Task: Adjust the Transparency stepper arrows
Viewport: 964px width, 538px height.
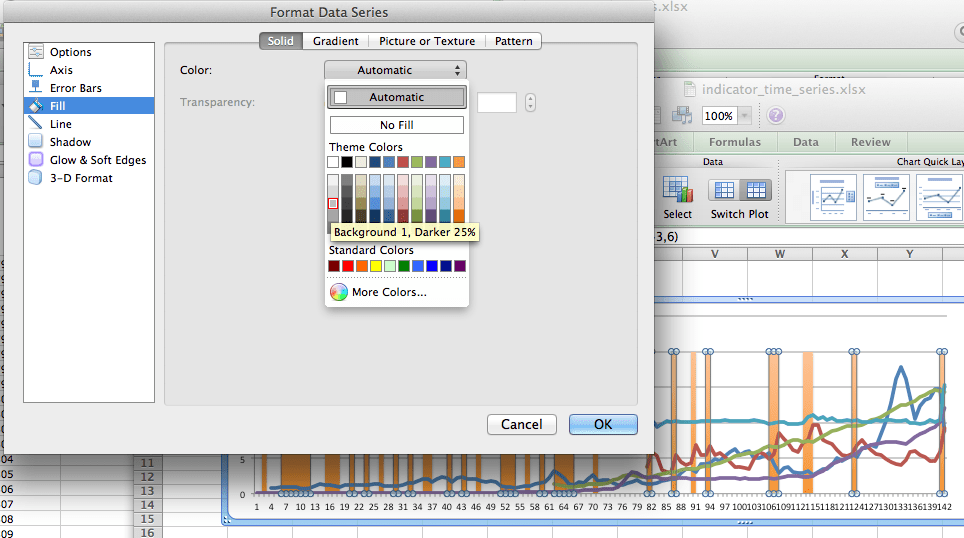Action: tap(531, 102)
